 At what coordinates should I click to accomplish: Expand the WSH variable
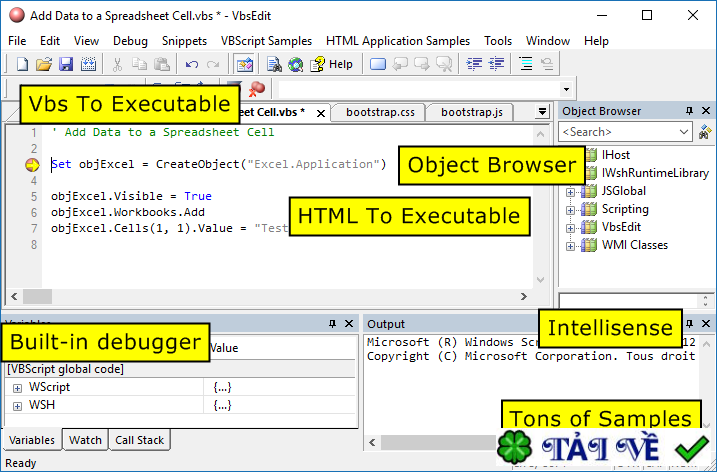(17, 406)
